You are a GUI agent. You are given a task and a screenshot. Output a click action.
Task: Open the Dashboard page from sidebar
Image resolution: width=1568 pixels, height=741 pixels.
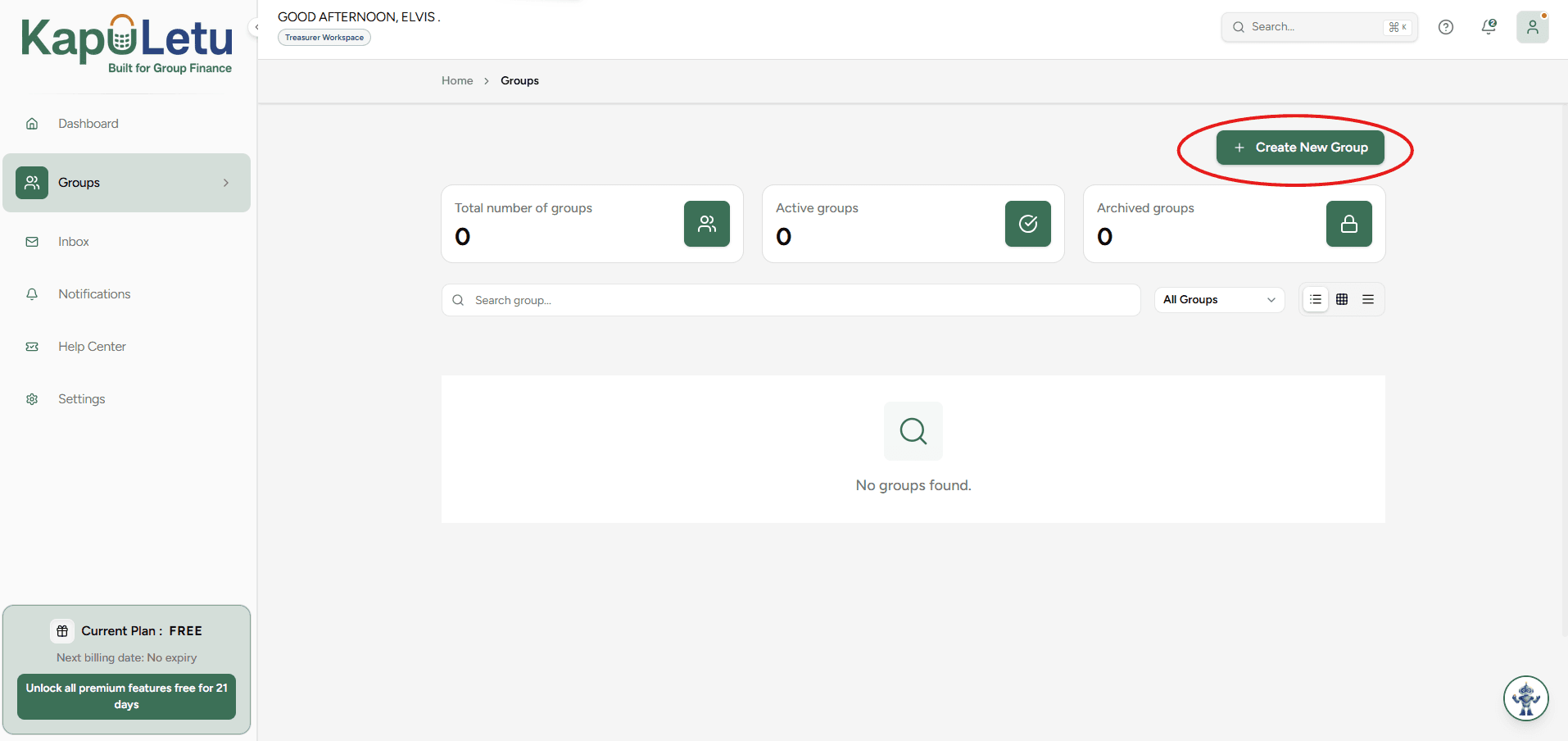(x=88, y=124)
